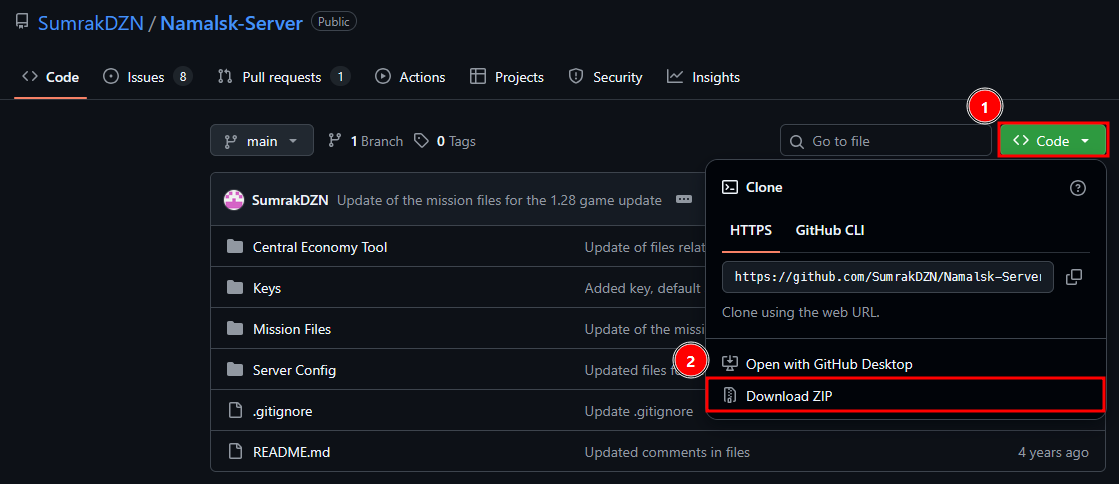The image size is (1119, 484).
Task: Click the file icon beside README.md
Action: point(235,452)
